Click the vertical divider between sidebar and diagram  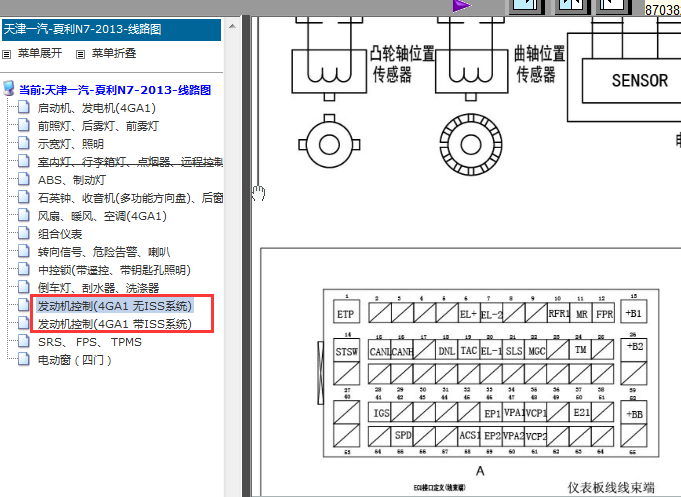pos(246,256)
